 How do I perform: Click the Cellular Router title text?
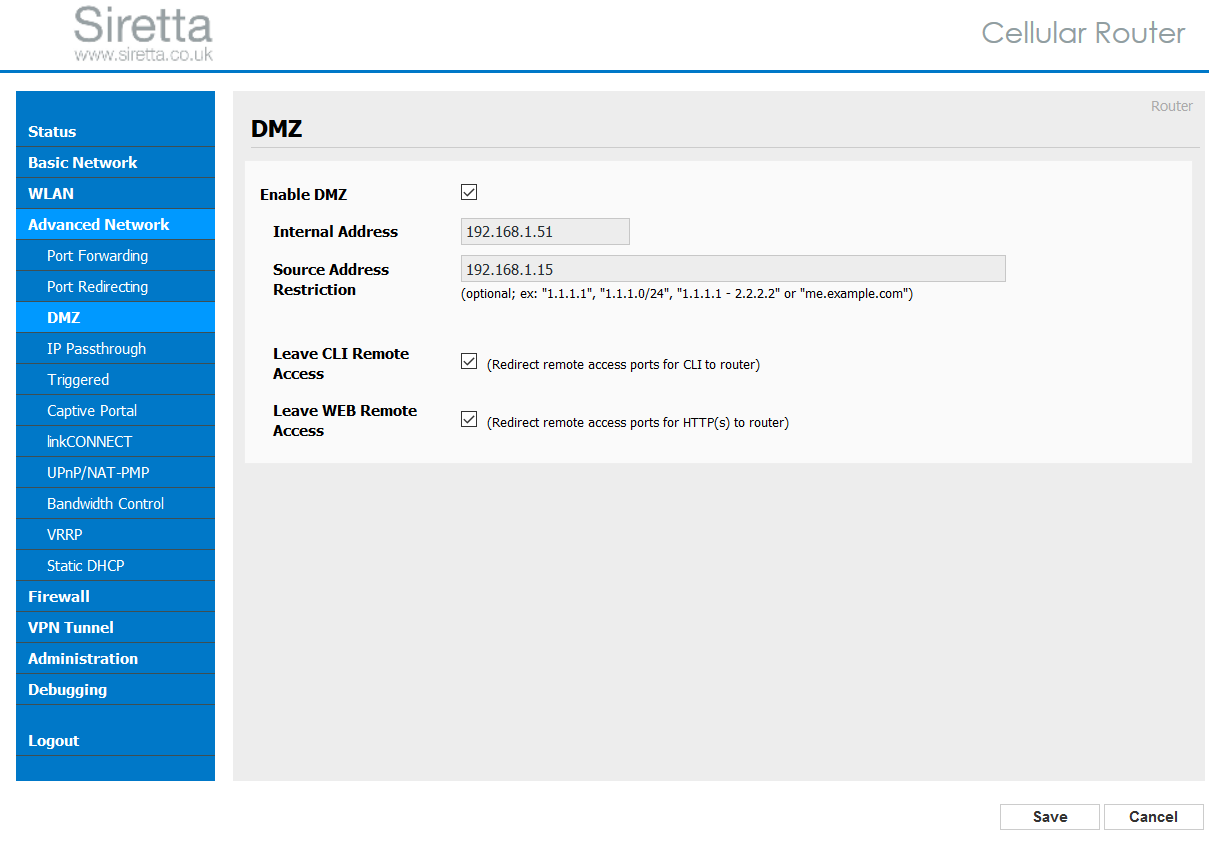pos(1083,33)
